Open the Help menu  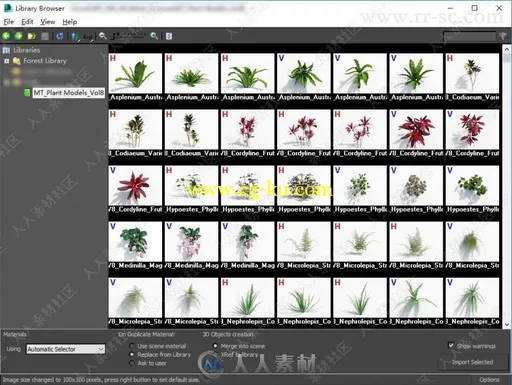[x=70, y=22]
